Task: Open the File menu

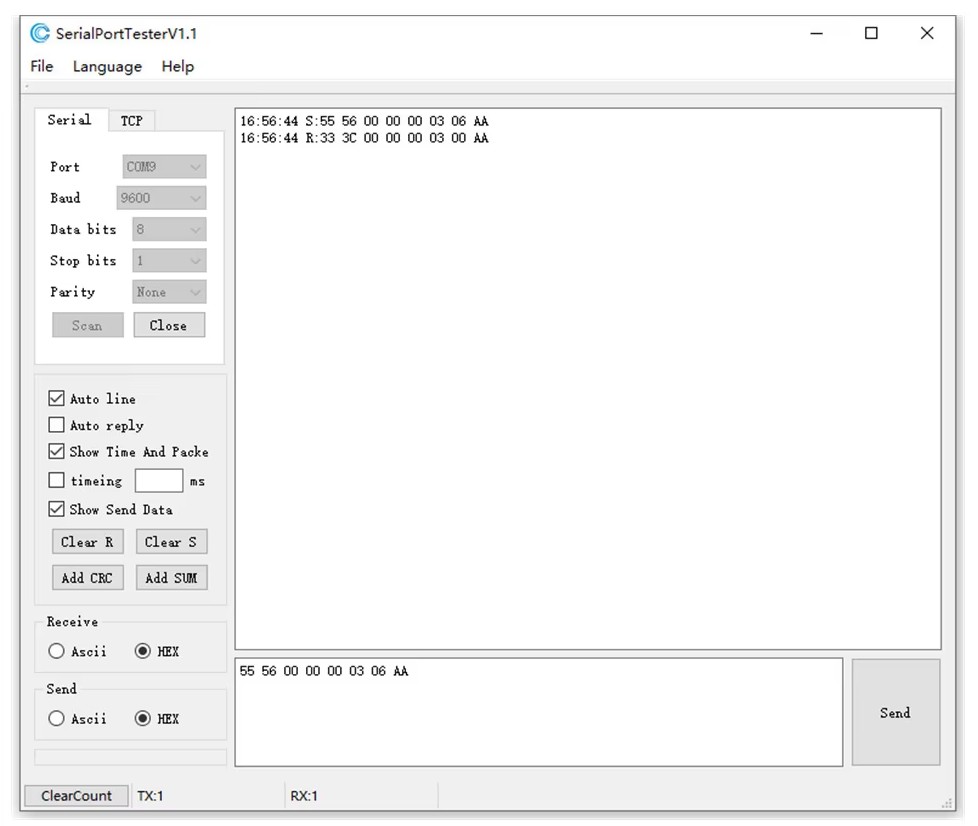Action: (42, 66)
